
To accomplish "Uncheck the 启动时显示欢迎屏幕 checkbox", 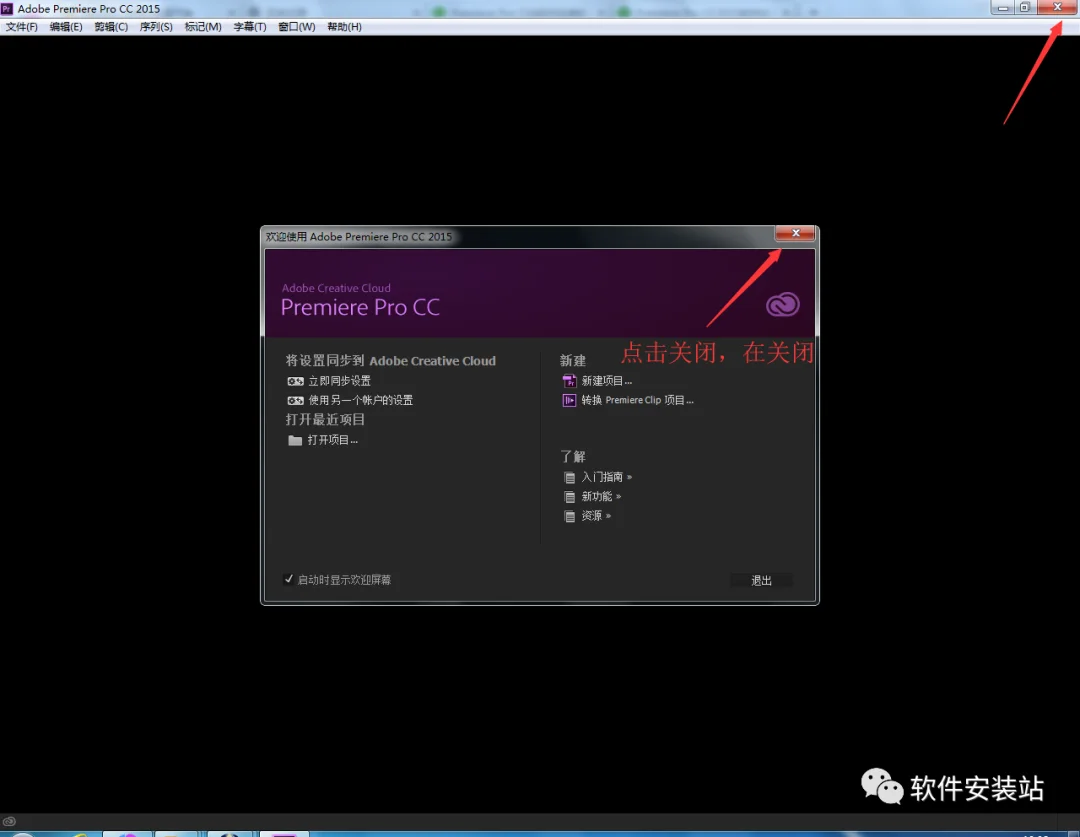I will coord(289,579).
